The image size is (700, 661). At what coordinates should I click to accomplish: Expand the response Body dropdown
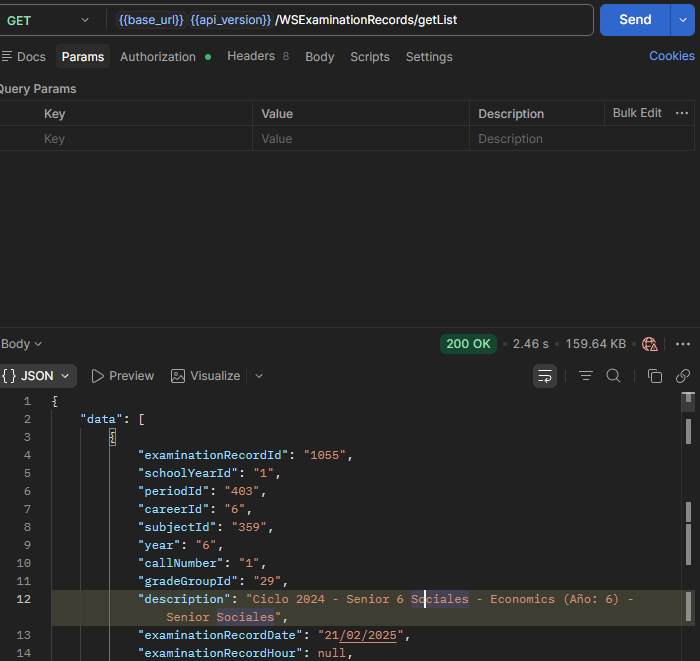(x=21, y=344)
